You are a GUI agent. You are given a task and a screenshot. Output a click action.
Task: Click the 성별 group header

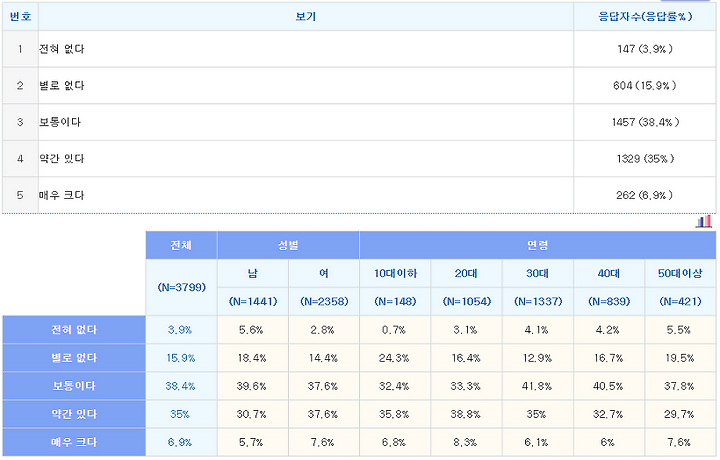coord(288,245)
